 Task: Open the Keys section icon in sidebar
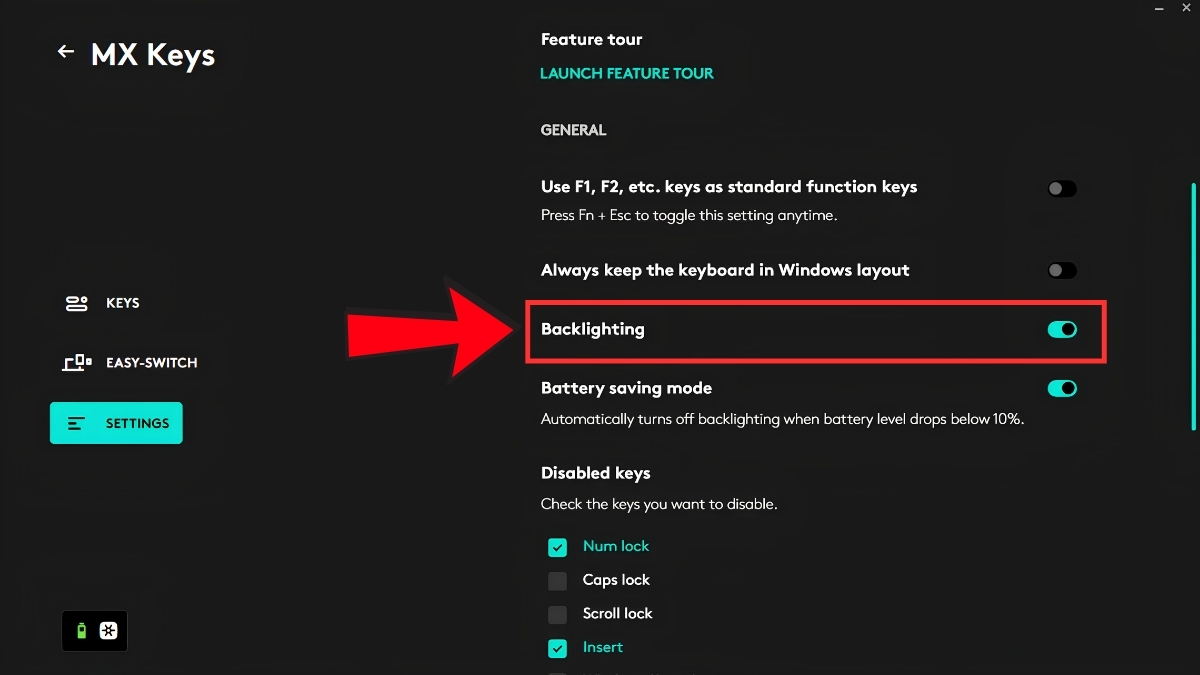(x=77, y=303)
